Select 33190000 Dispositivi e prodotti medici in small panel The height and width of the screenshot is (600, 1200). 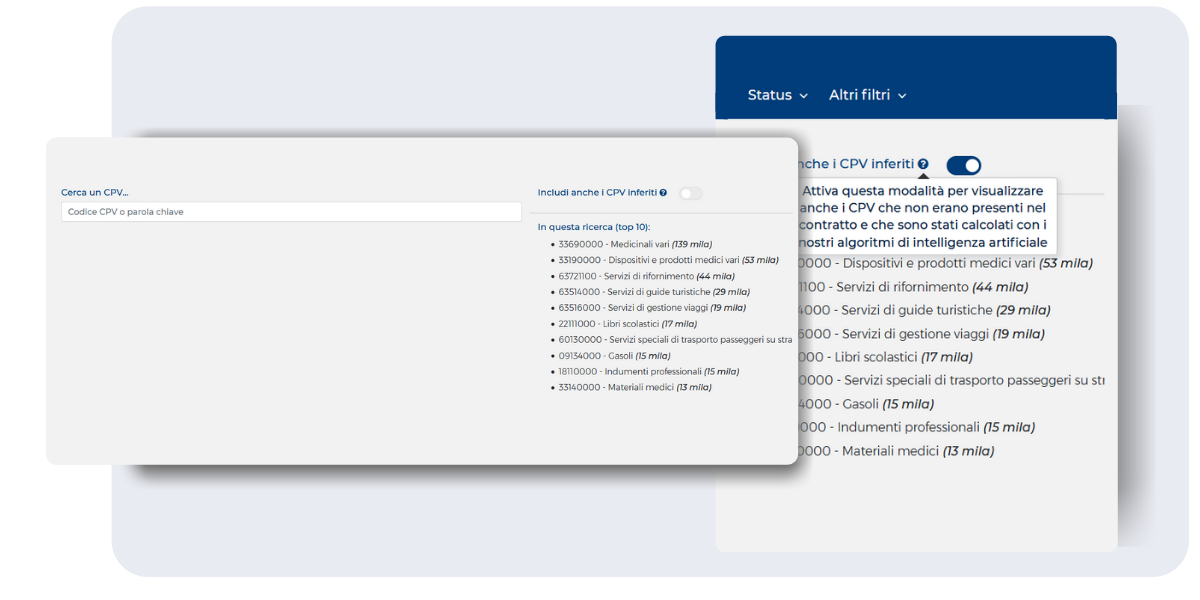pos(667,260)
